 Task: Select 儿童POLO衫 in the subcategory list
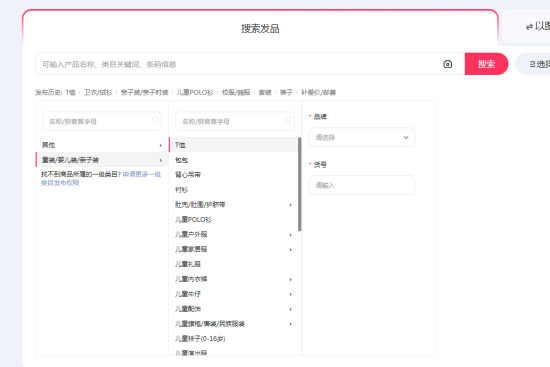pyautogui.click(x=233, y=220)
